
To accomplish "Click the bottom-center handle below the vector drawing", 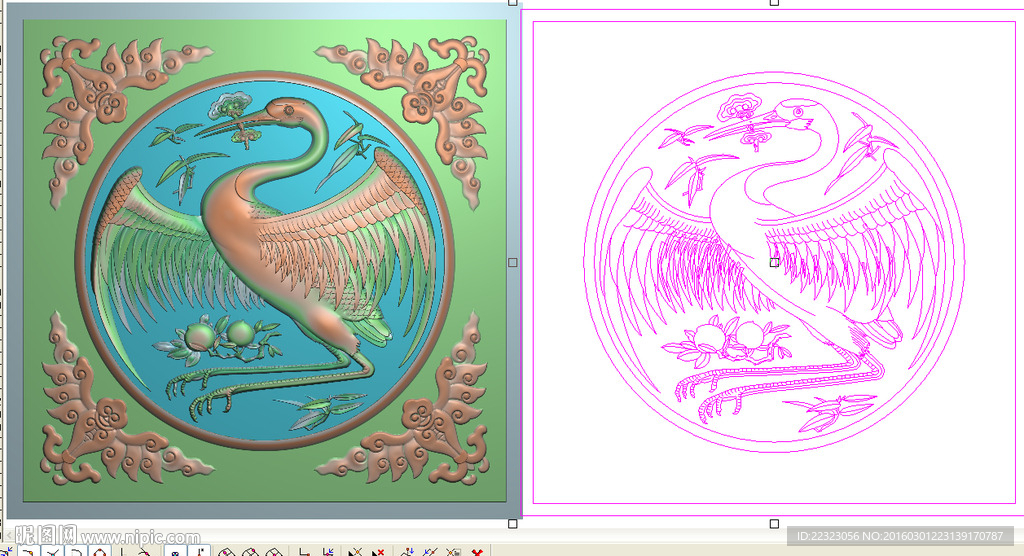I will [x=774, y=523].
